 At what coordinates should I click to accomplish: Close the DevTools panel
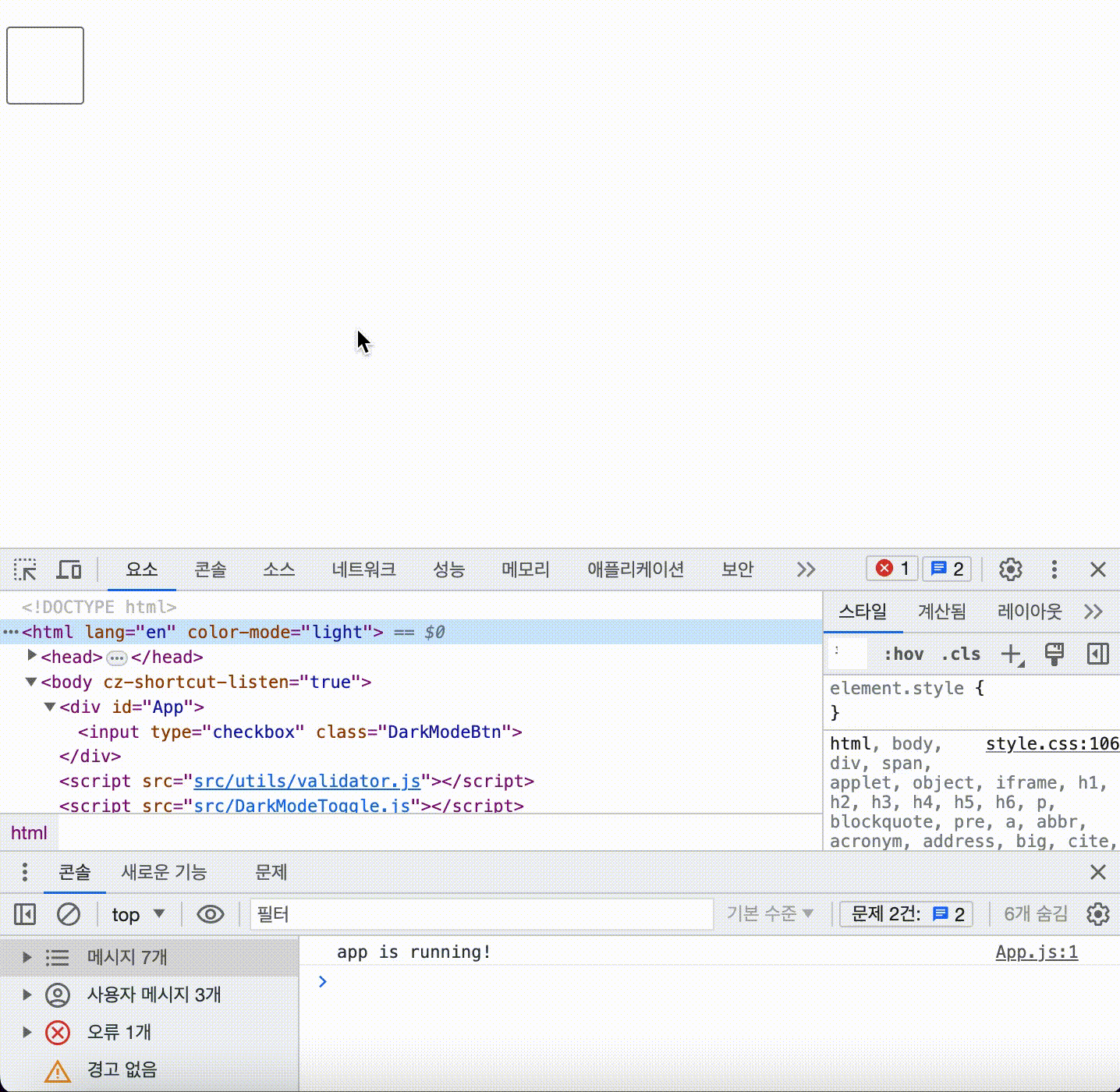click(x=1098, y=569)
